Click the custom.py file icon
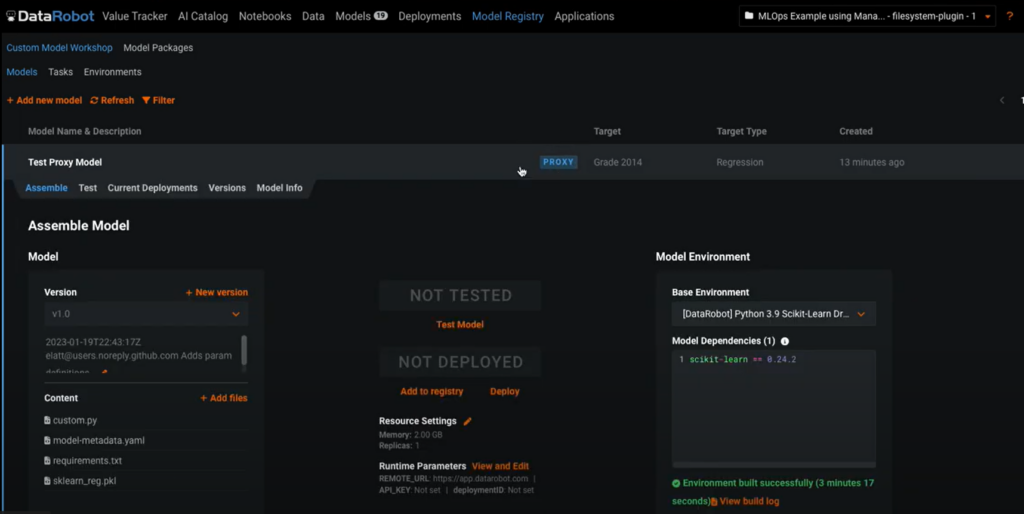 point(46,421)
